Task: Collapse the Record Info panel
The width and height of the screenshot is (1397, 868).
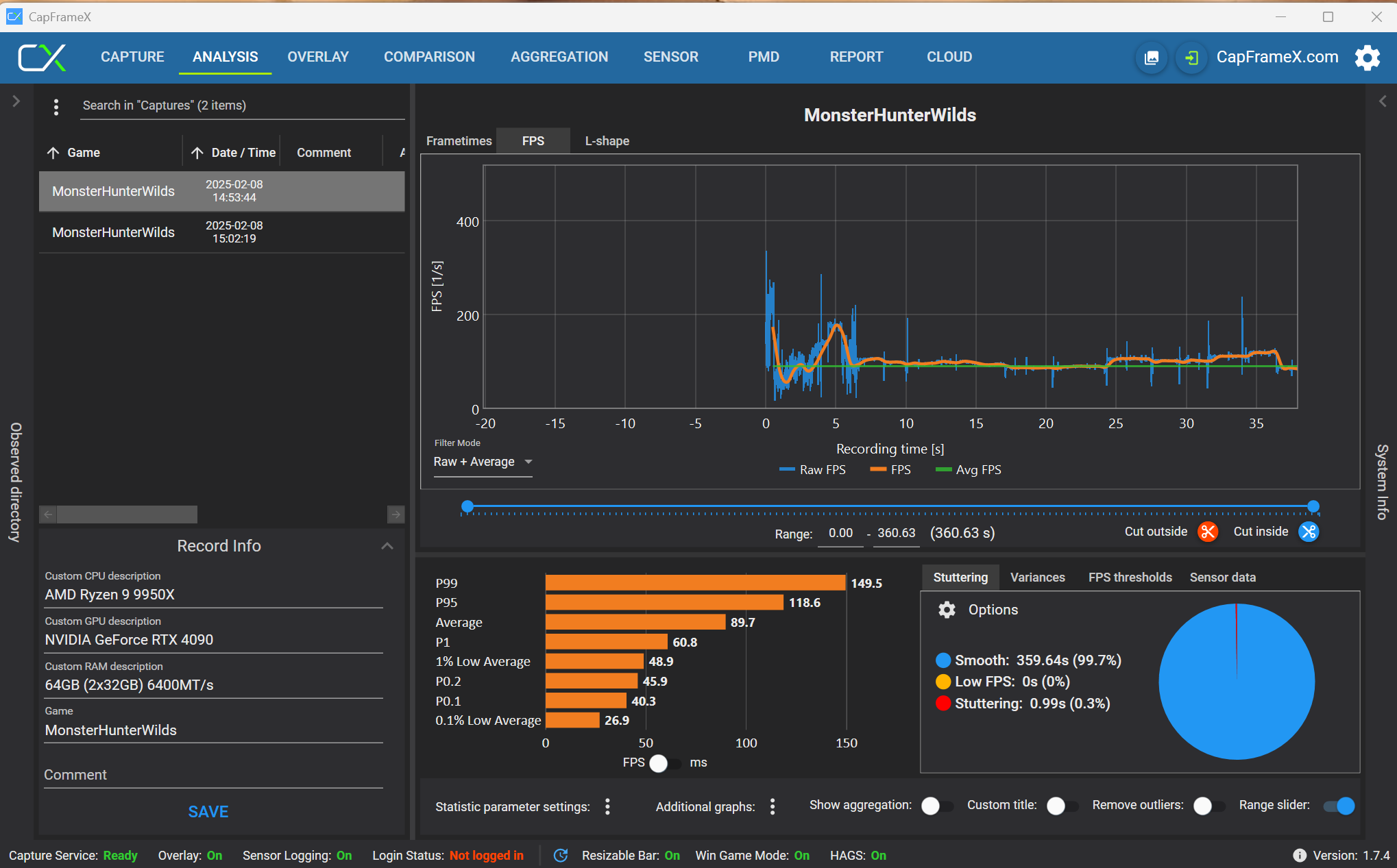Action: (387, 546)
